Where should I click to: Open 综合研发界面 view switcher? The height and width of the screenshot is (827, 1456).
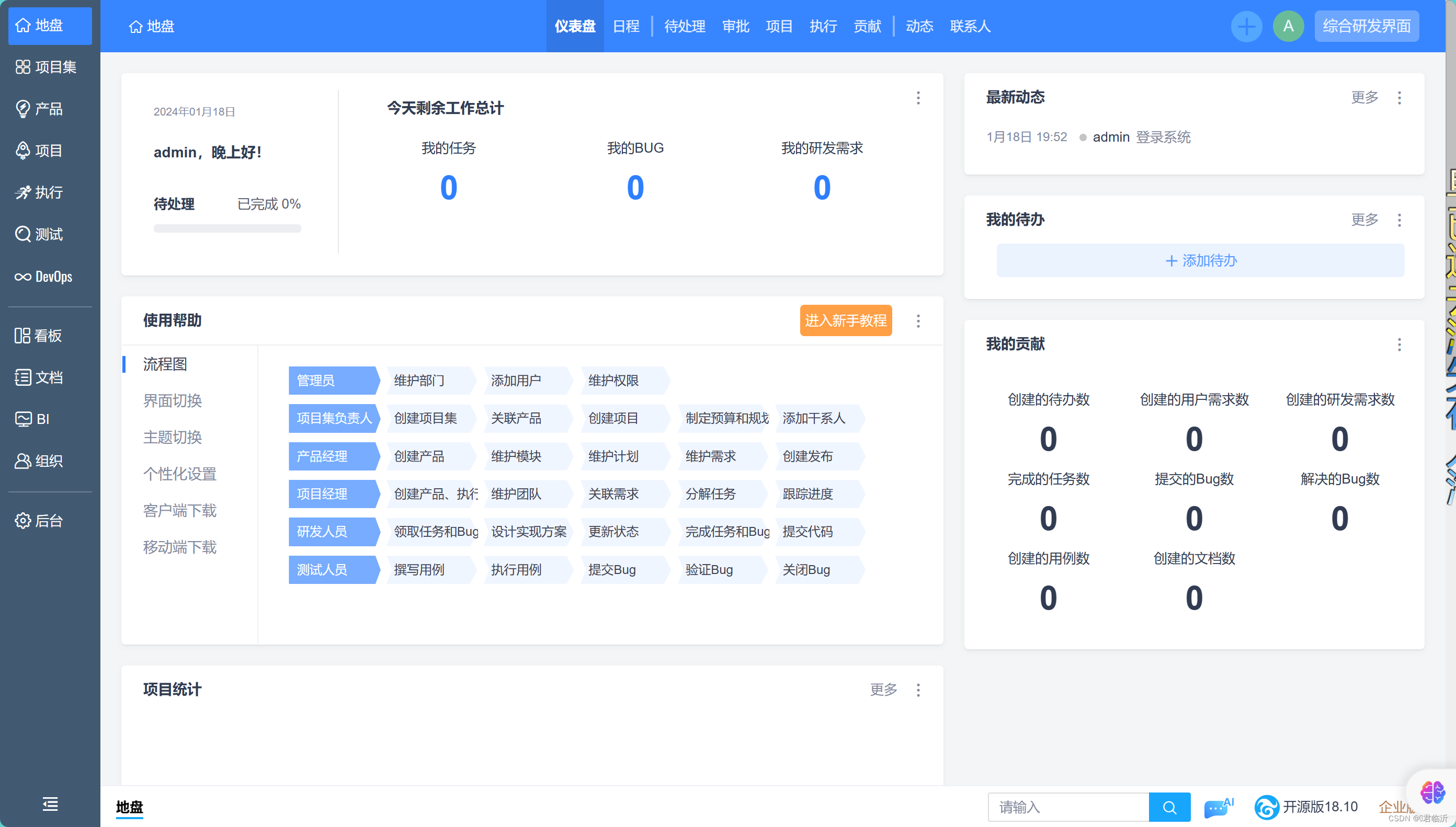coord(1366,26)
